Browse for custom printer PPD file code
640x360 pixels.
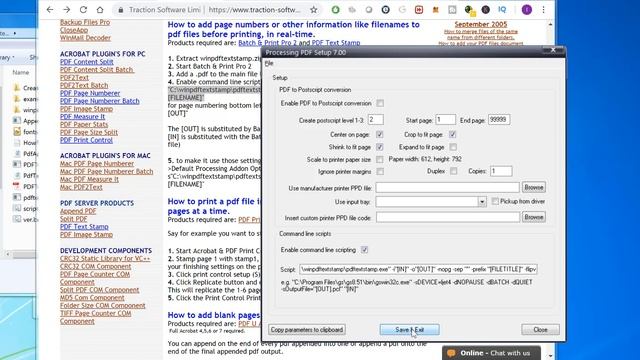click(533, 217)
